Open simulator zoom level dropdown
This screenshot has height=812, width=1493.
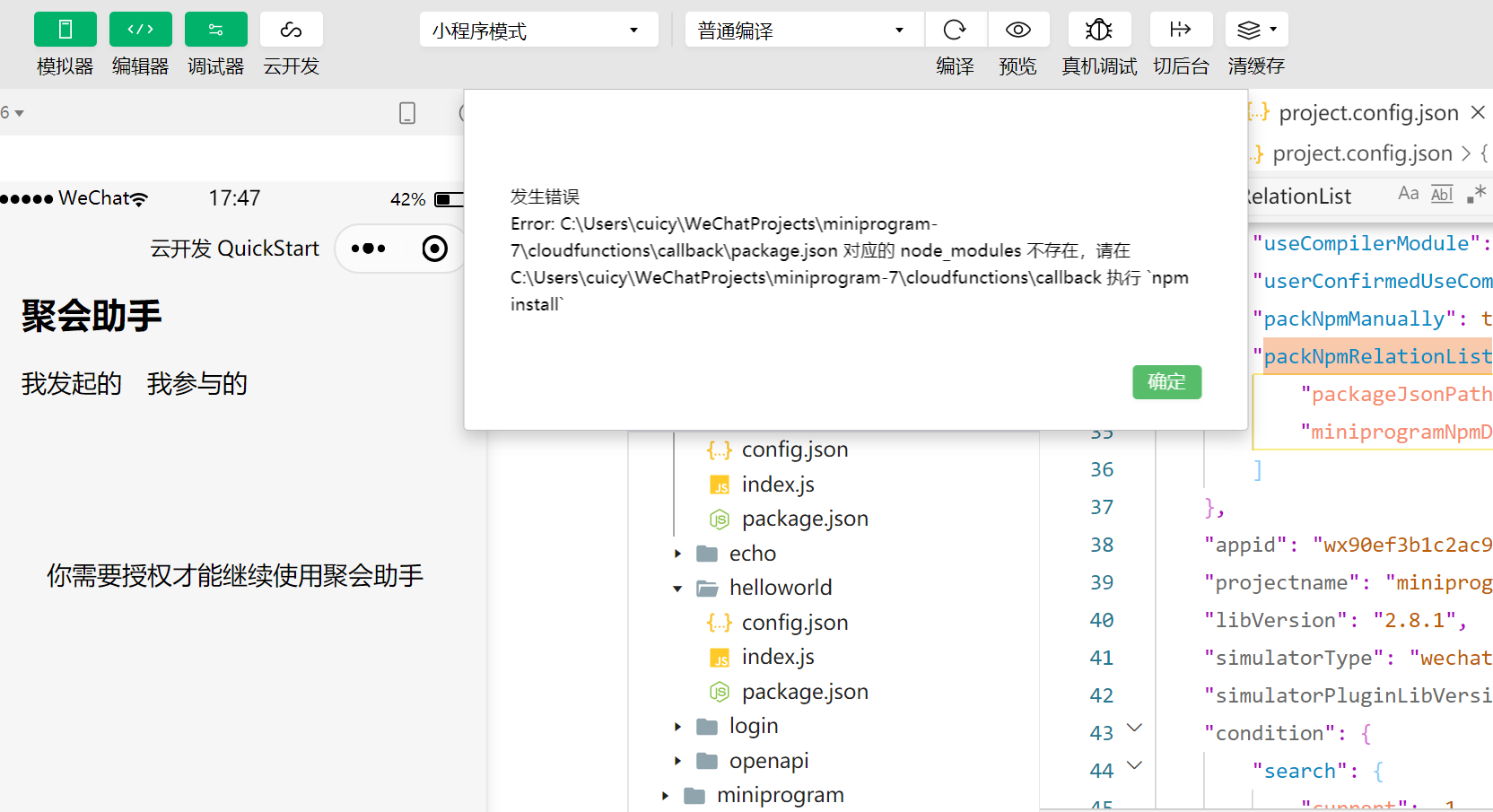pos(13,113)
